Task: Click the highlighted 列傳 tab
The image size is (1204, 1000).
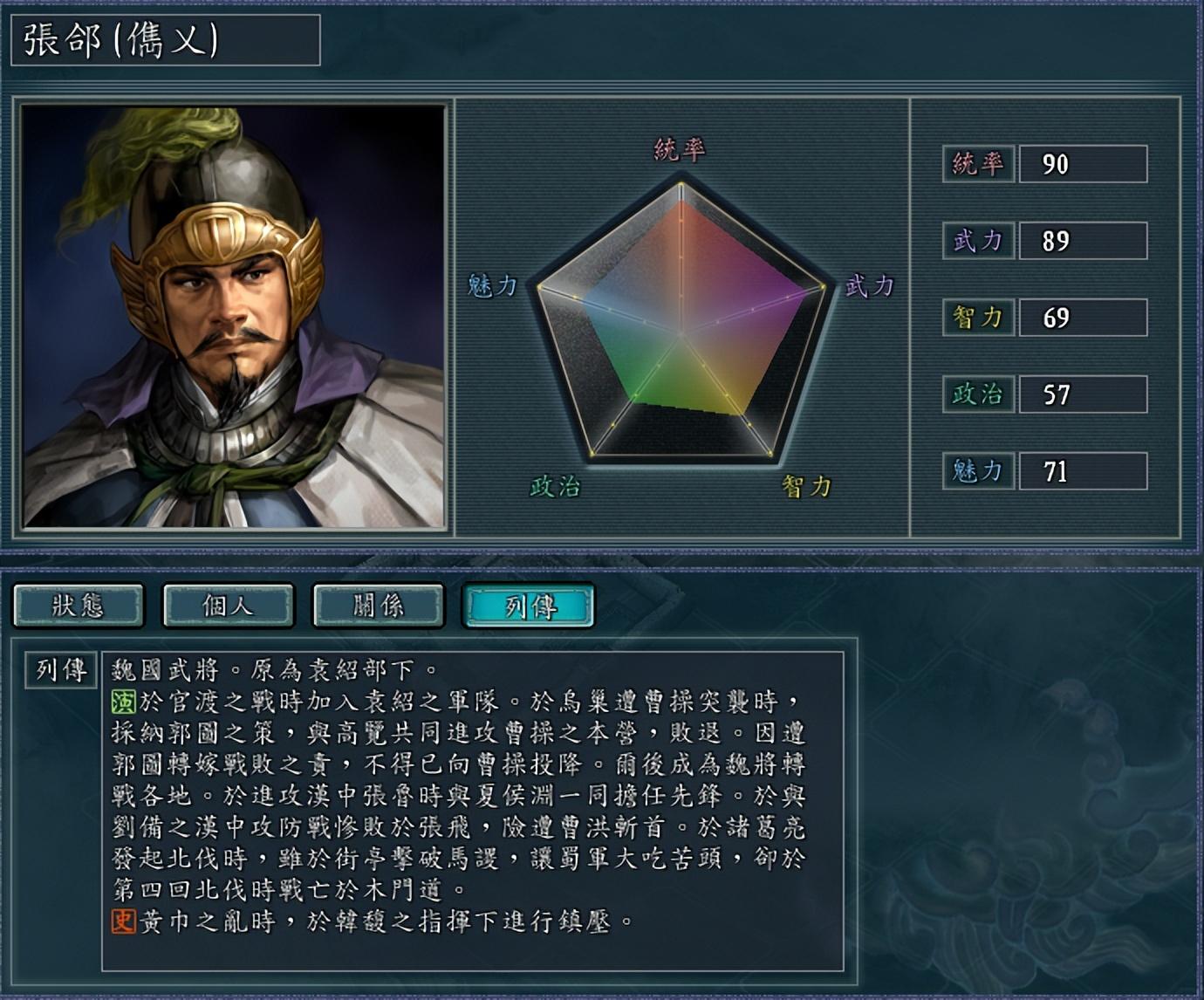Action: (x=529, y=605)
